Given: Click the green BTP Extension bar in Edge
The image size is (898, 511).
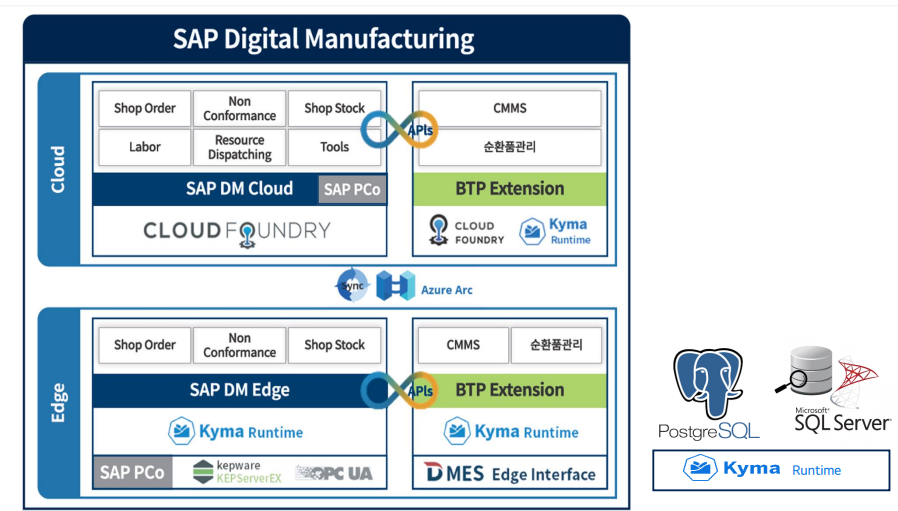Looking at the screenshot, I should [x=510, y=391].
